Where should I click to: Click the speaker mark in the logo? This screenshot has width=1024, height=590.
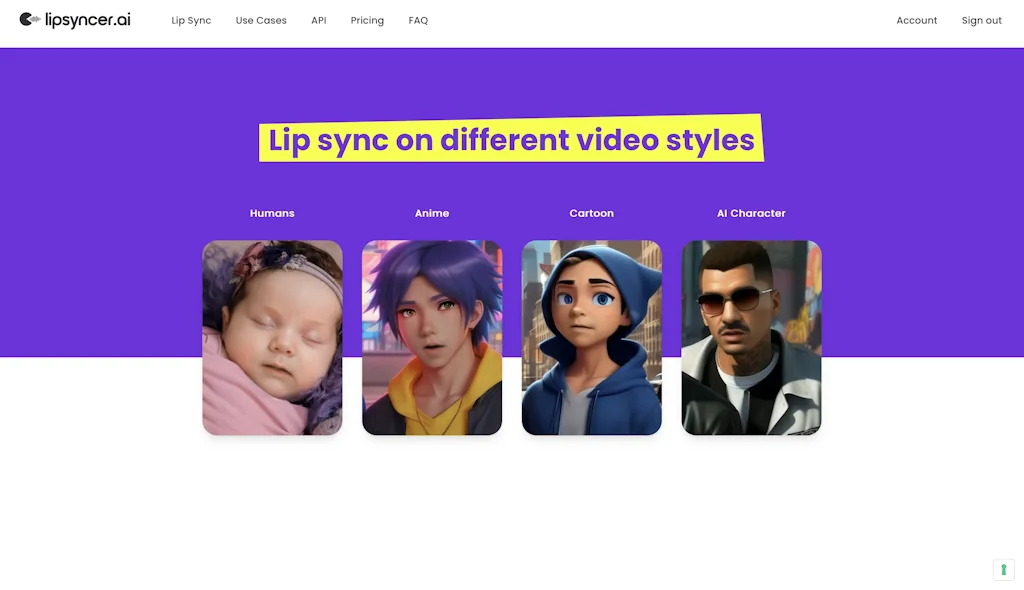31,17
